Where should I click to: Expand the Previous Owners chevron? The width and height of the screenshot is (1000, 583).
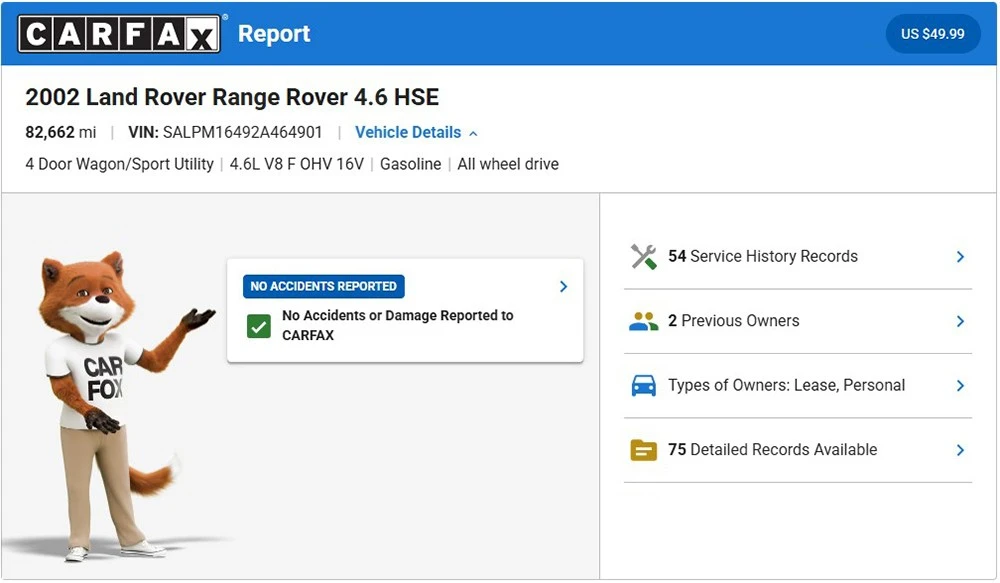point(960,321)
